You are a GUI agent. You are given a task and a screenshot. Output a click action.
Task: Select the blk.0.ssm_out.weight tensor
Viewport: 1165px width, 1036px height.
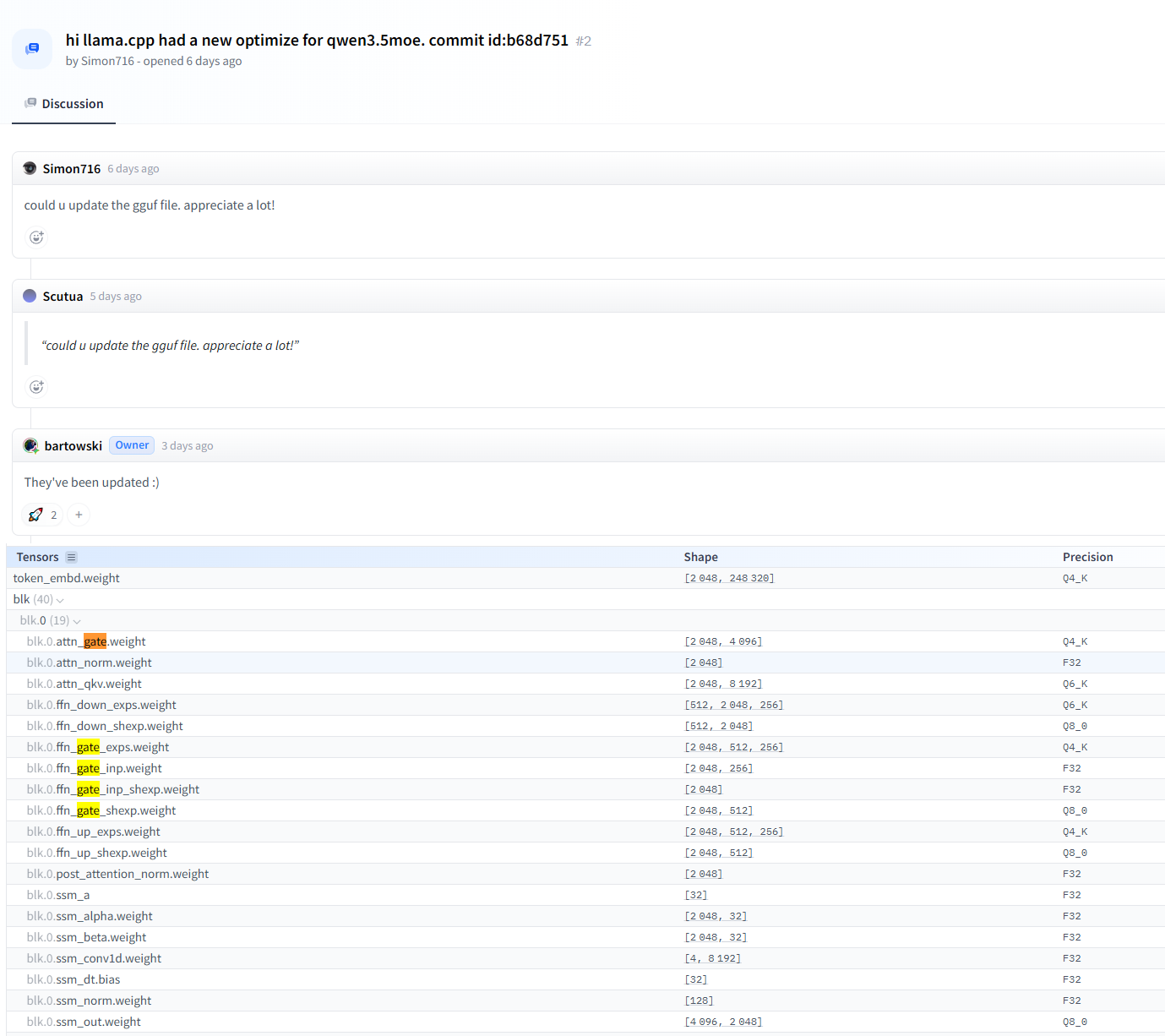point(585,1022)
